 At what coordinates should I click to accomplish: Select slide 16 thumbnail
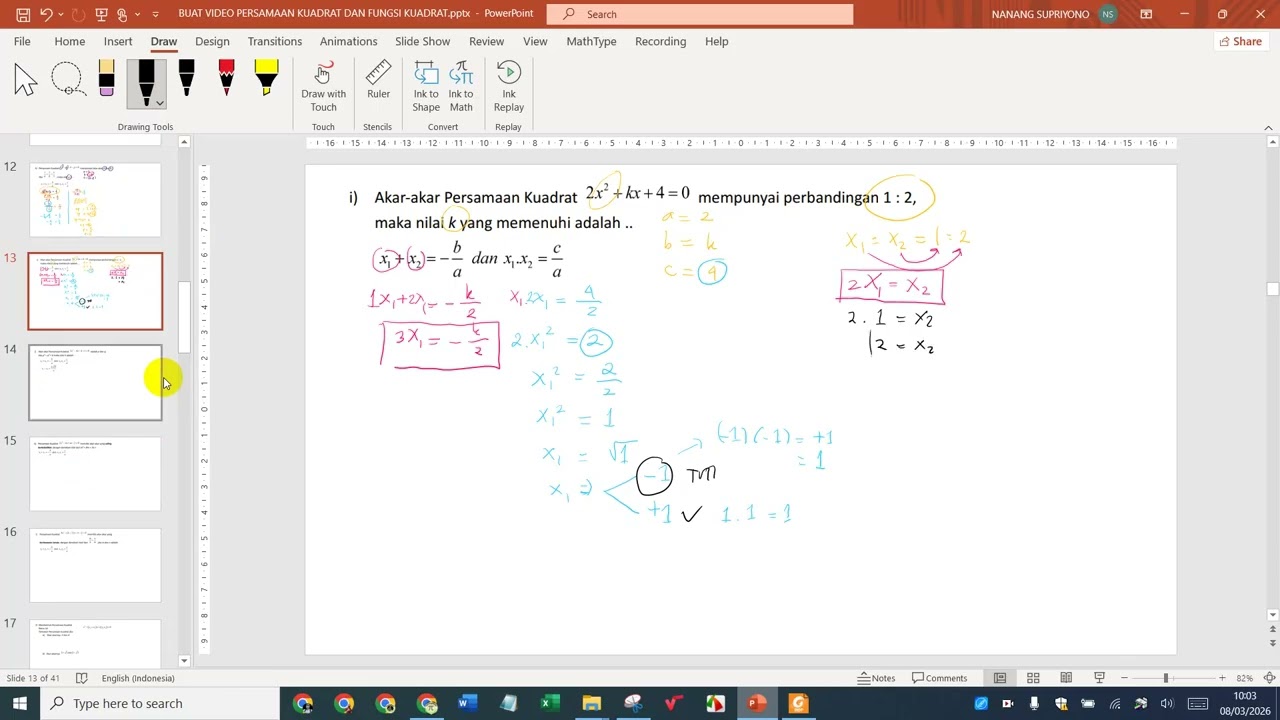point(95,565)
